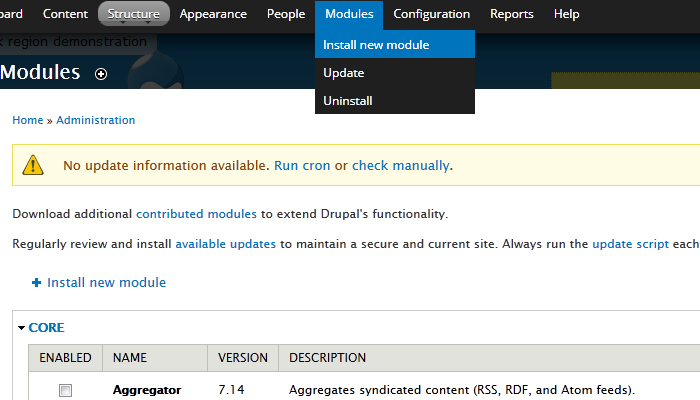Click the NAME column header
This screenshot has height=400, width=700.
(x=155, y=358)
